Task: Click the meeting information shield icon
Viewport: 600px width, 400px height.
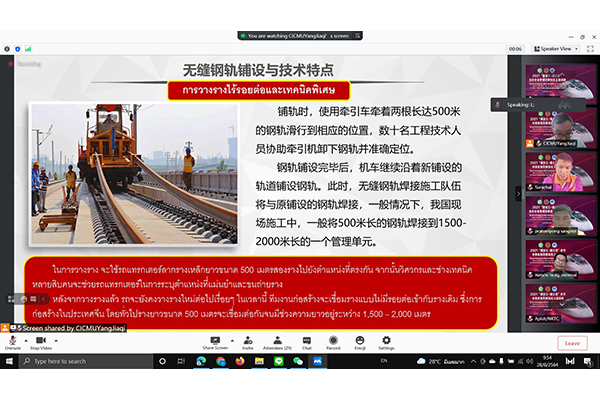Action: pos(6,48)
